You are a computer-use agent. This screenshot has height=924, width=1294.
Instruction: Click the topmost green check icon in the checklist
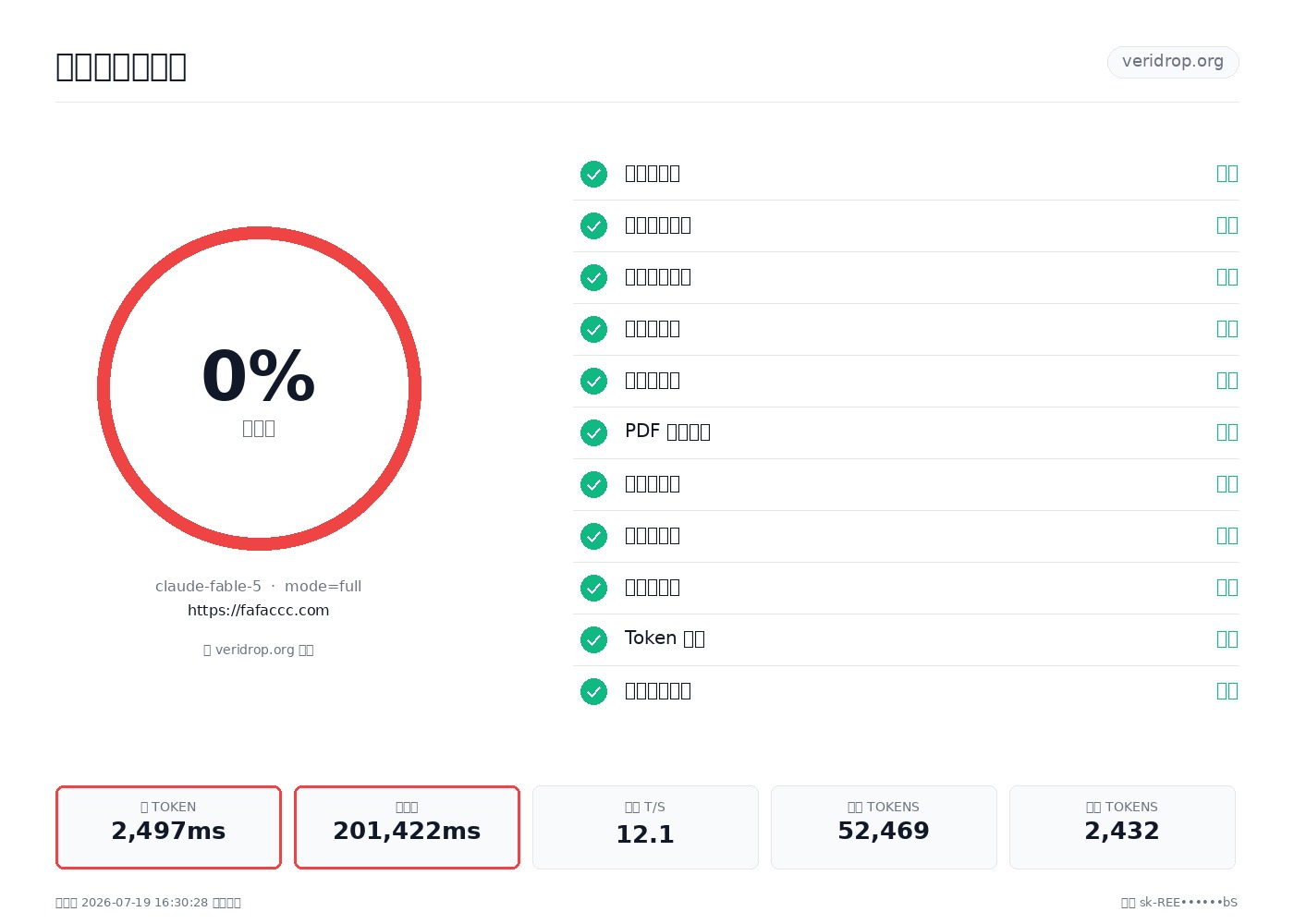593,174
